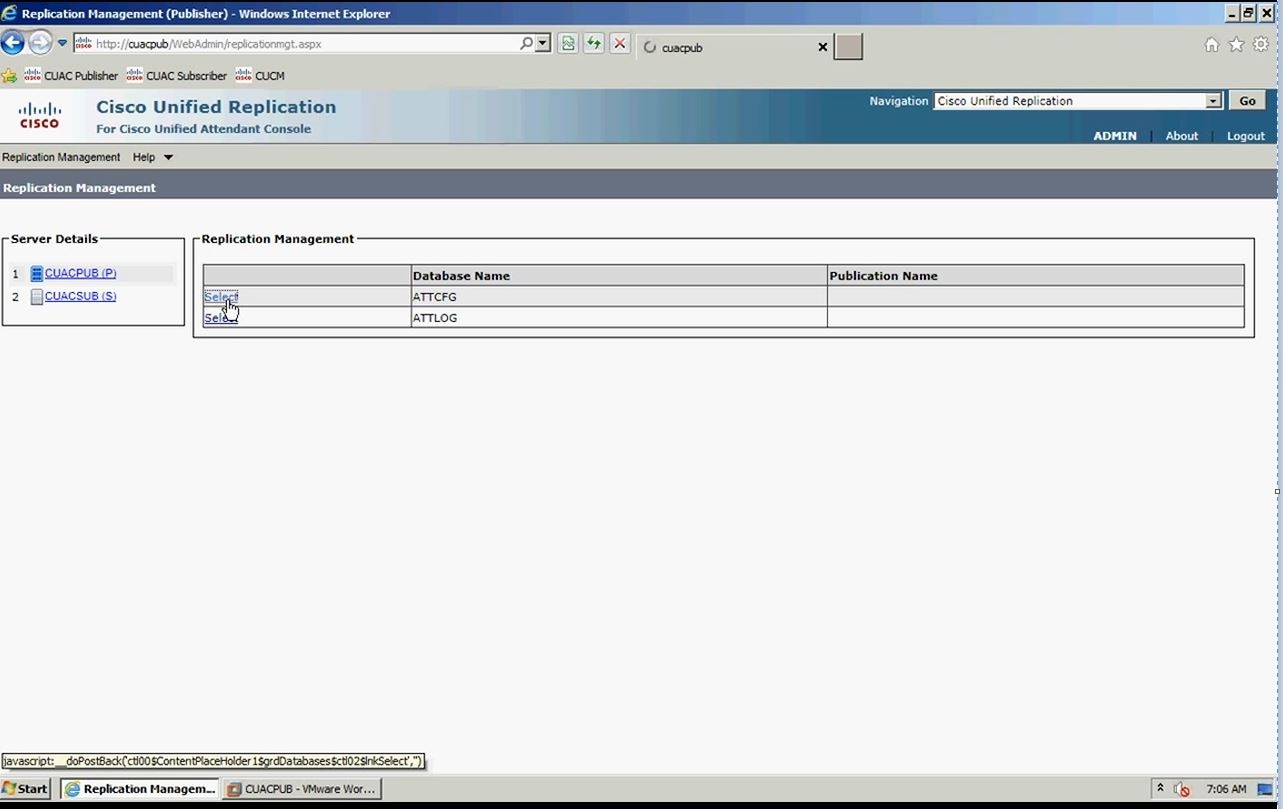Click the Windows Start button
This screenshot has width=1283, height=809.
(27, 789)
